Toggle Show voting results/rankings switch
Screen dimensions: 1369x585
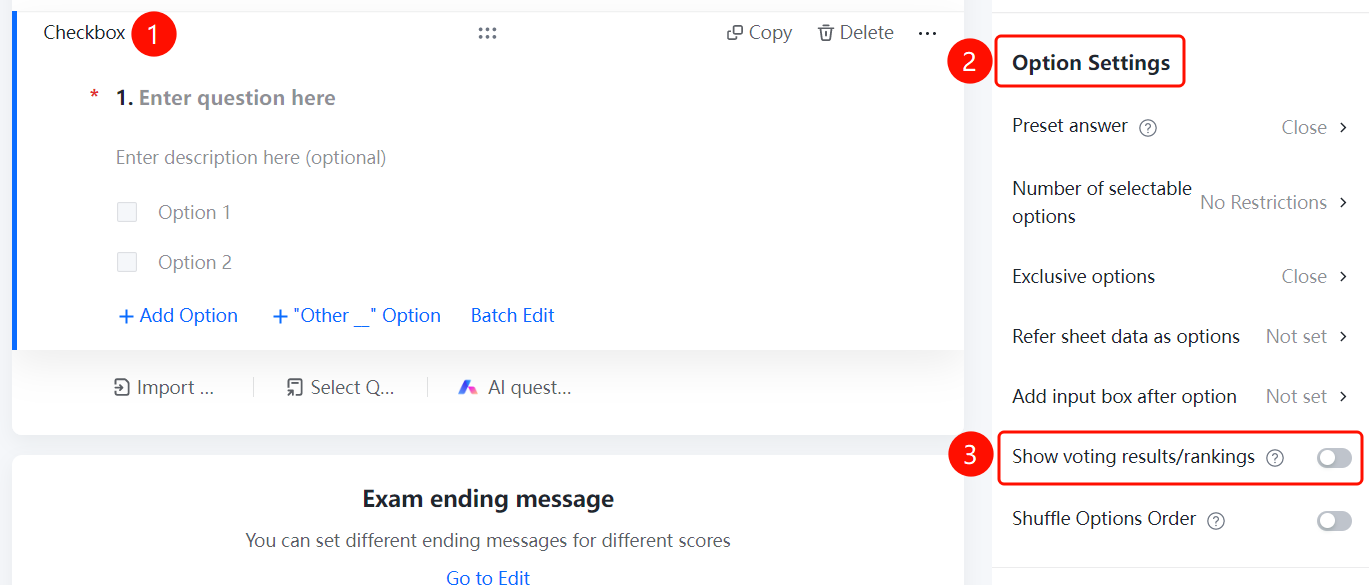point(1334,458)
